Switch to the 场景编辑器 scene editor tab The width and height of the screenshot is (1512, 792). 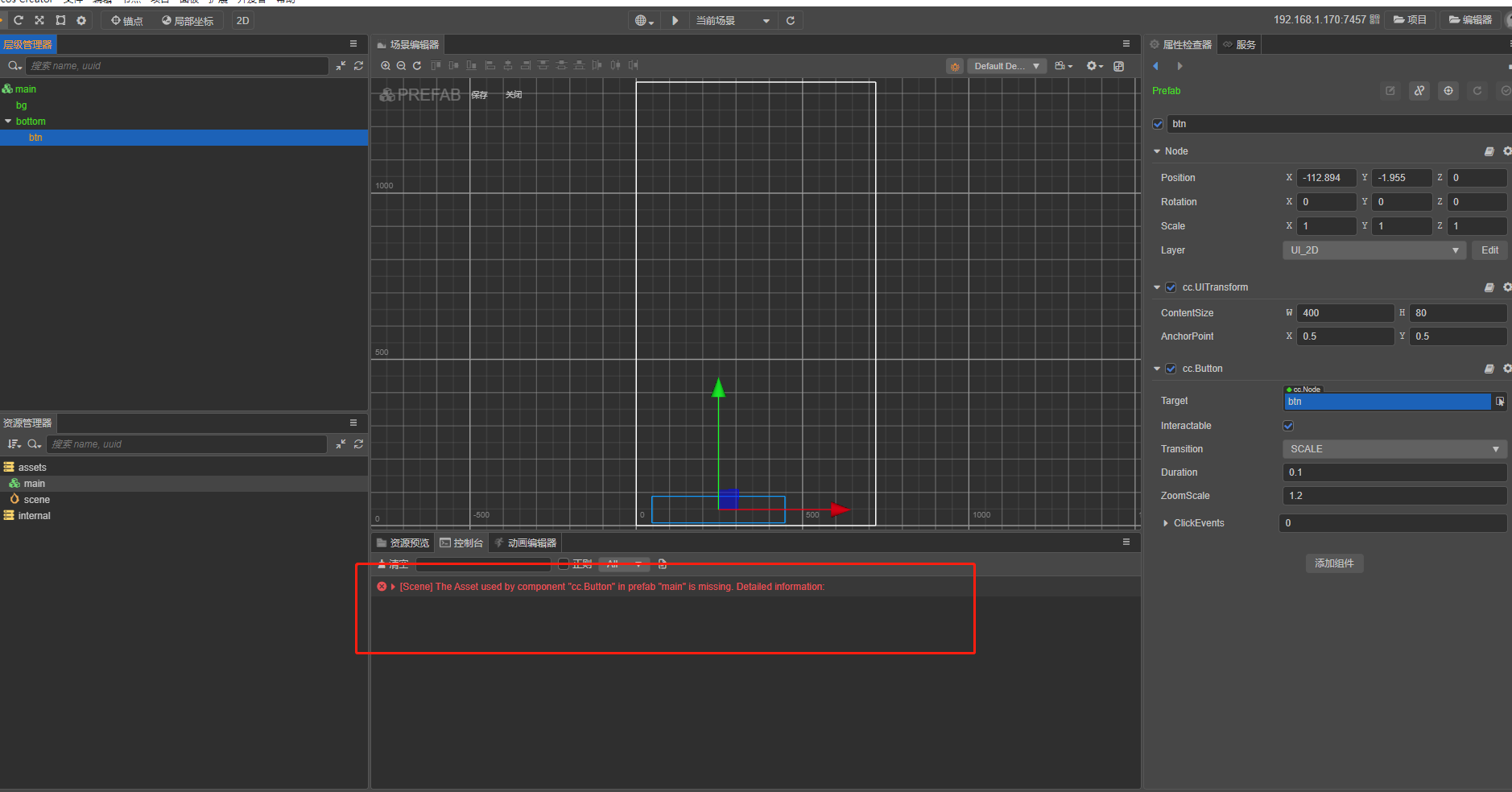pos(407,45)
